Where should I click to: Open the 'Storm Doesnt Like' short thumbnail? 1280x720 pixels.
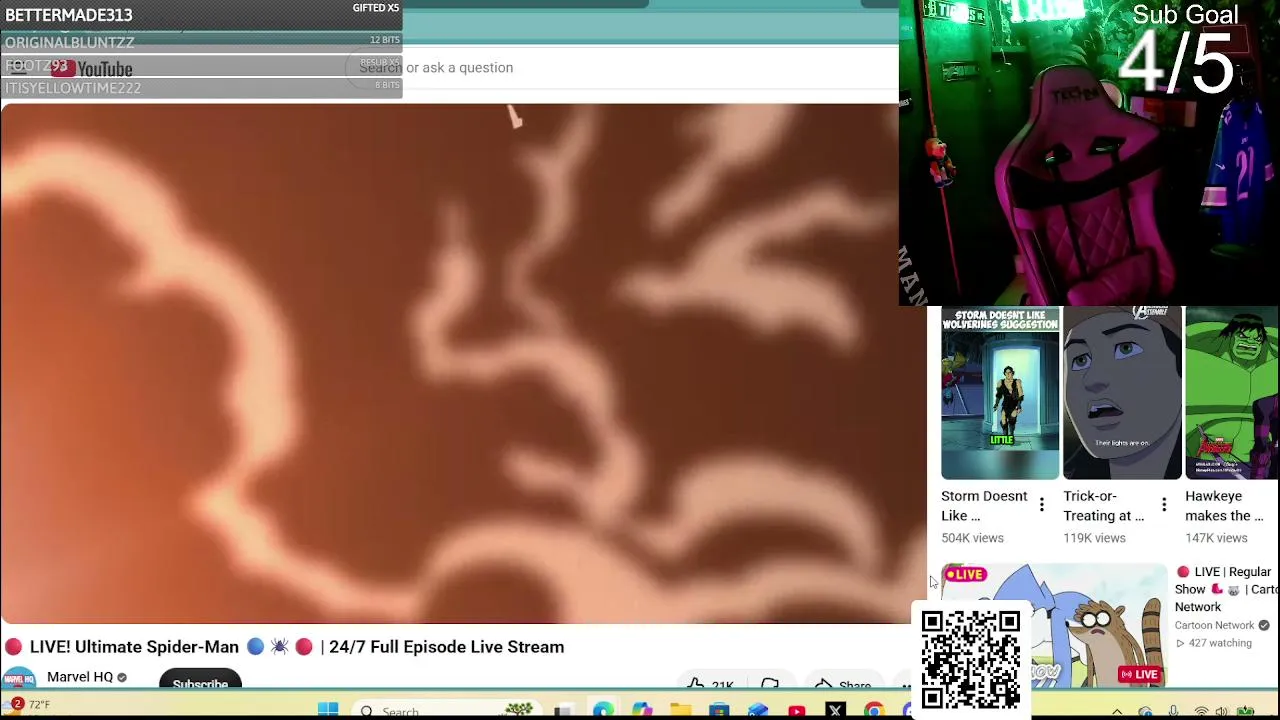click(1000, 393)
